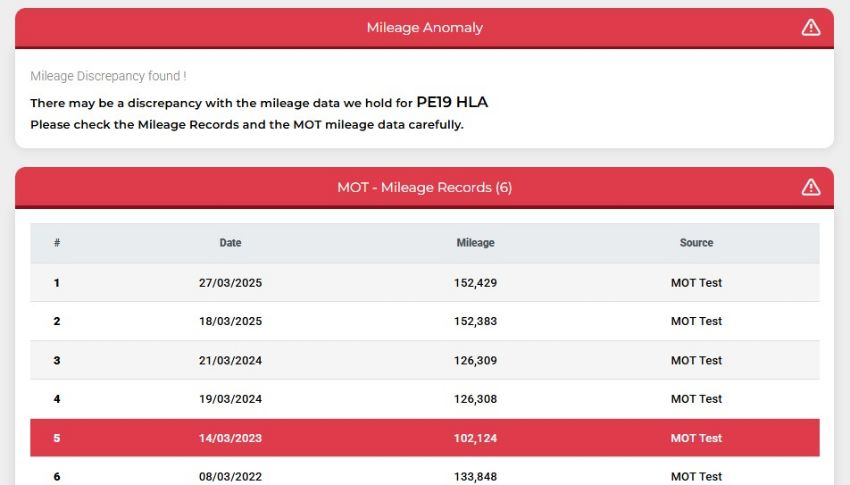Image resolution: width=850 pixels, height=485 pixels.
Task: Click the Mileage Discrepancy found text
Action: click(108, 76)
